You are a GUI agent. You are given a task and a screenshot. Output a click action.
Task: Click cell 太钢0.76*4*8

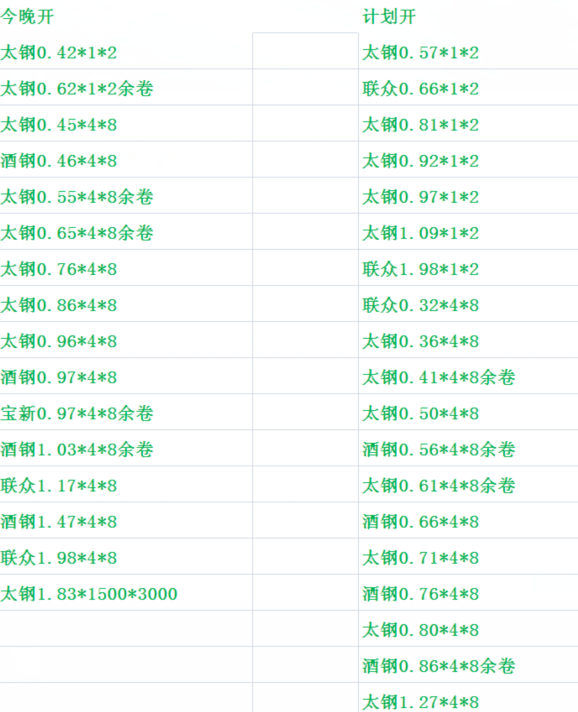126,267
